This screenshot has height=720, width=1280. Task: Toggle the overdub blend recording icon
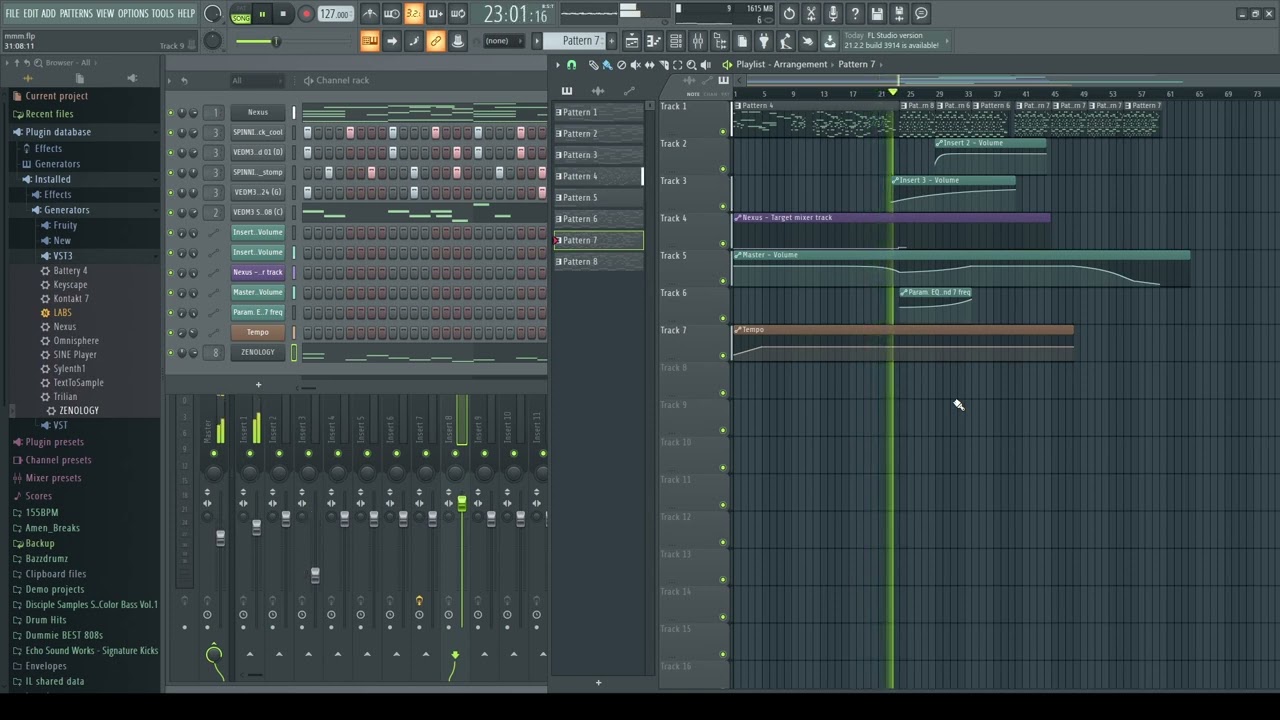(x=436, y=14)
